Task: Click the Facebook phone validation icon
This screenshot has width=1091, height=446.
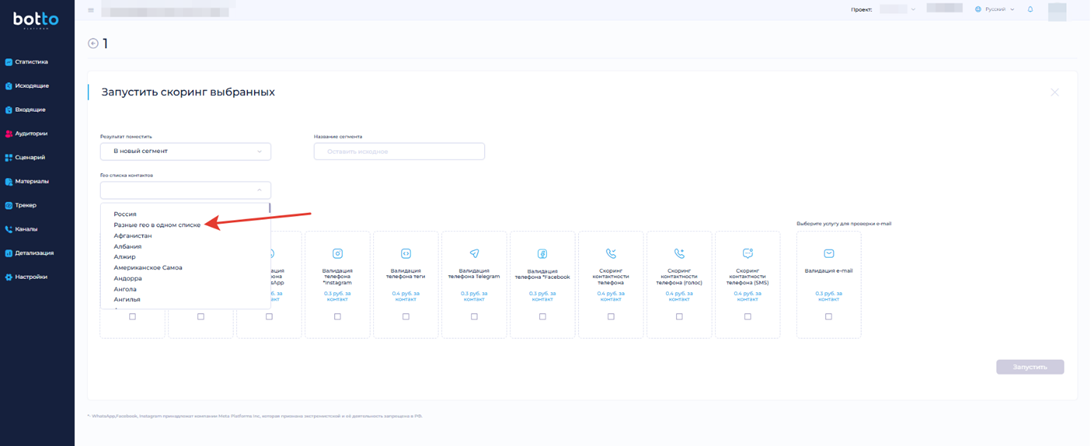Action: [542, 254]
